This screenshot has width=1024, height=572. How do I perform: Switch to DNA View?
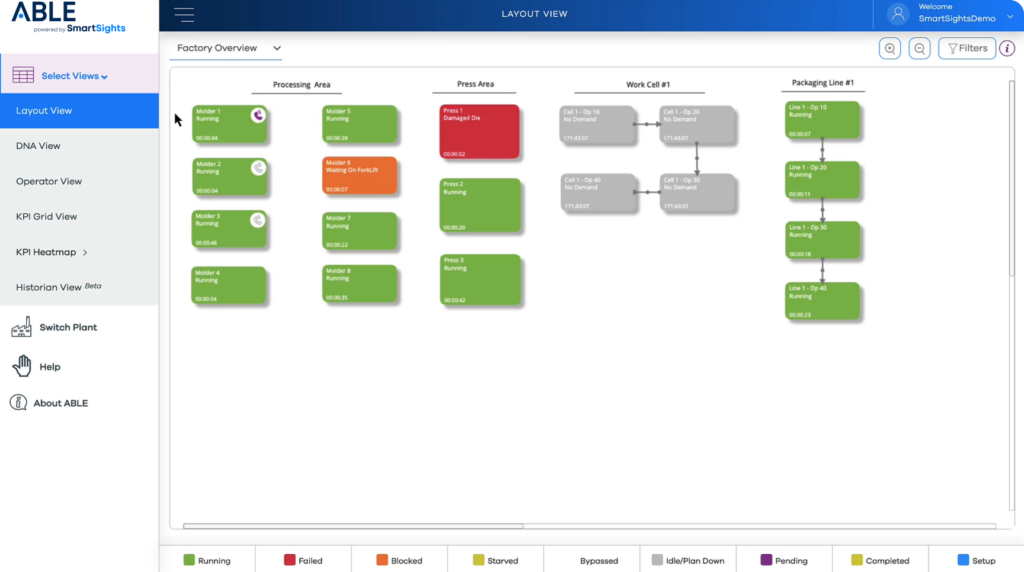click(38, 146)
